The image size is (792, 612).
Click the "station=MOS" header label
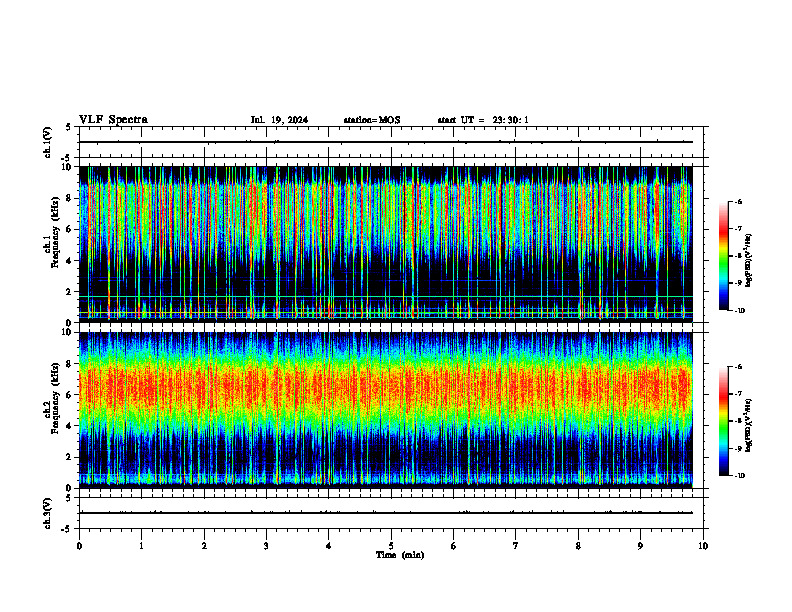pyautogui.click(x=372, y=120)
